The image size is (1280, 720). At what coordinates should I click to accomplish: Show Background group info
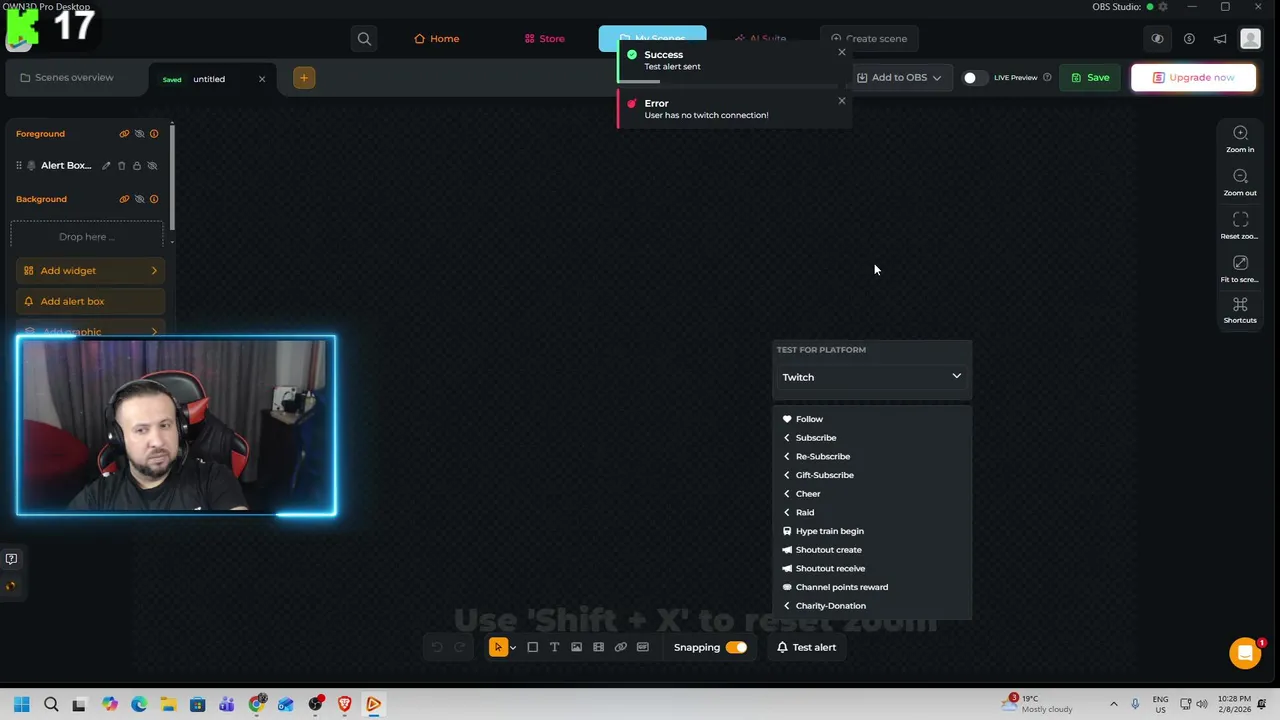[x=154, y=198]
